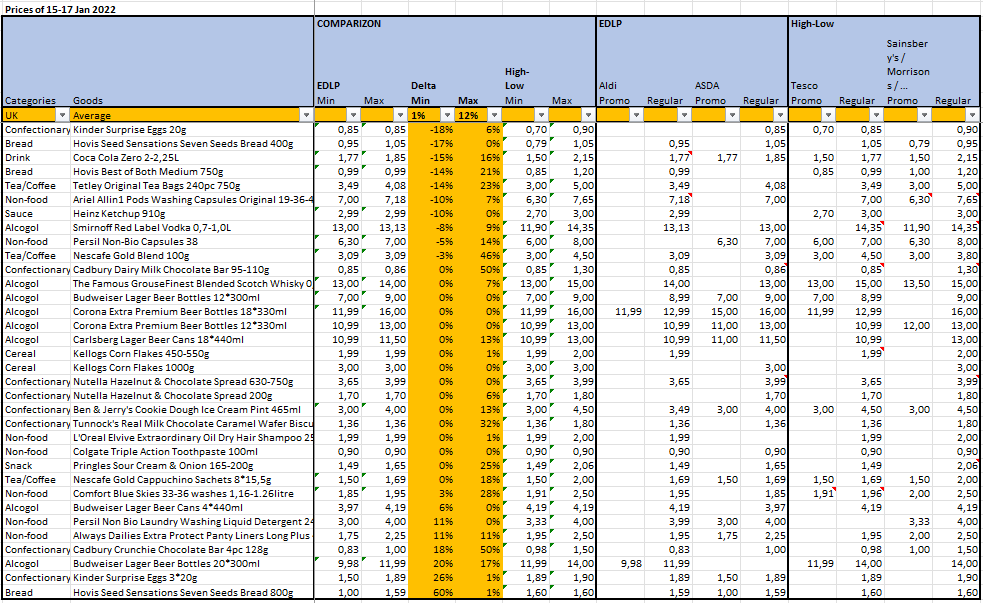
Task: Open the filter dropdown on the UK cell
Action: [62, 115]
